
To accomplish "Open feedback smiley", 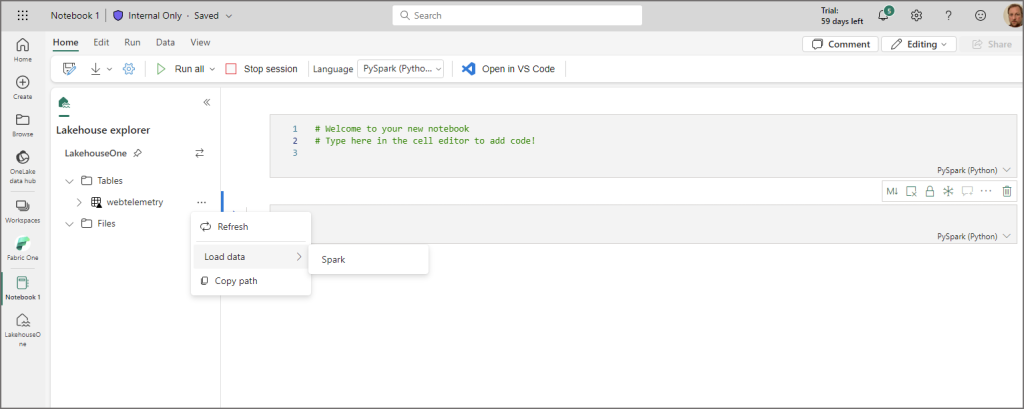I will (980, 15).
